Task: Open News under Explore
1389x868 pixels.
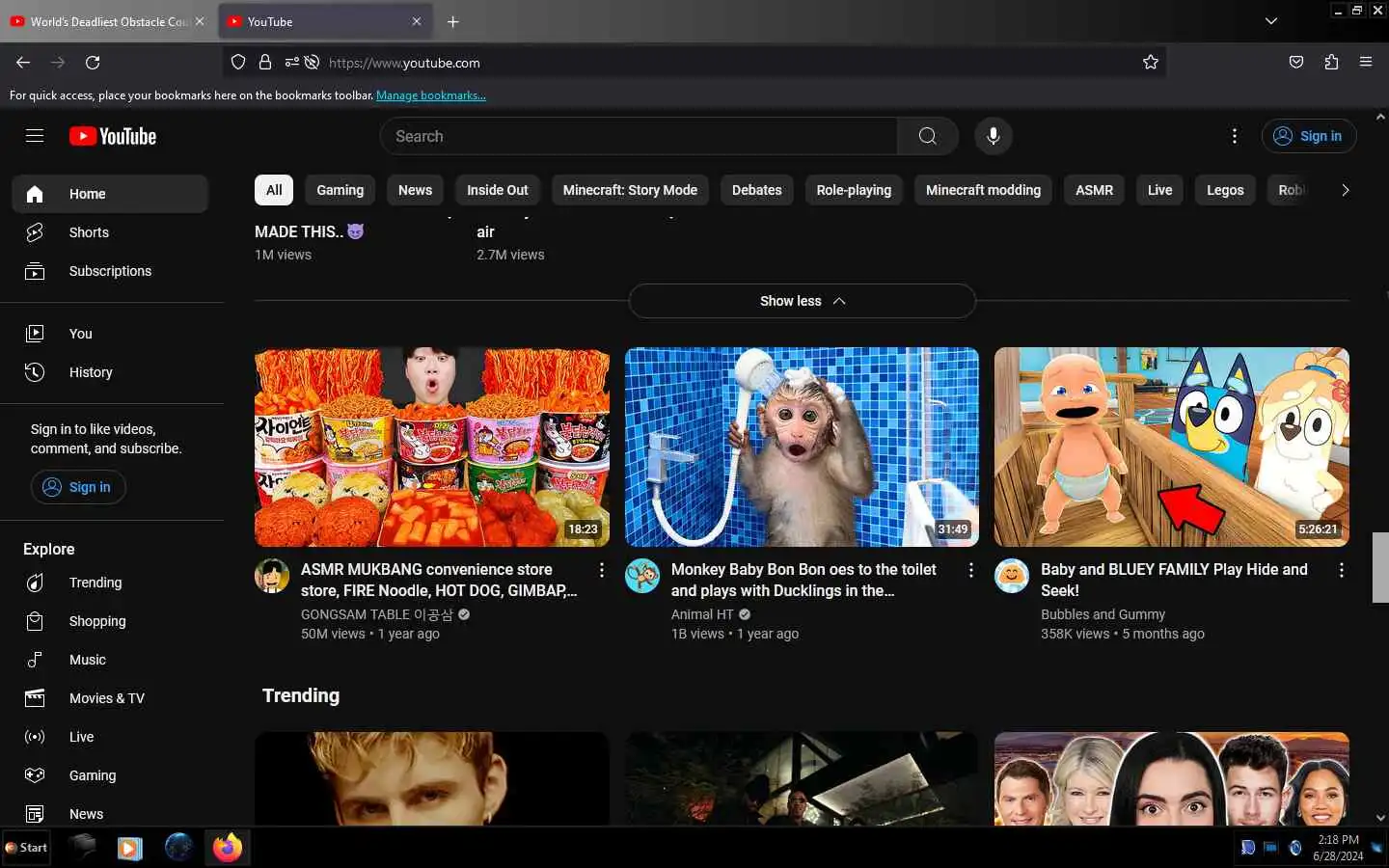Action: coord(110,814)
